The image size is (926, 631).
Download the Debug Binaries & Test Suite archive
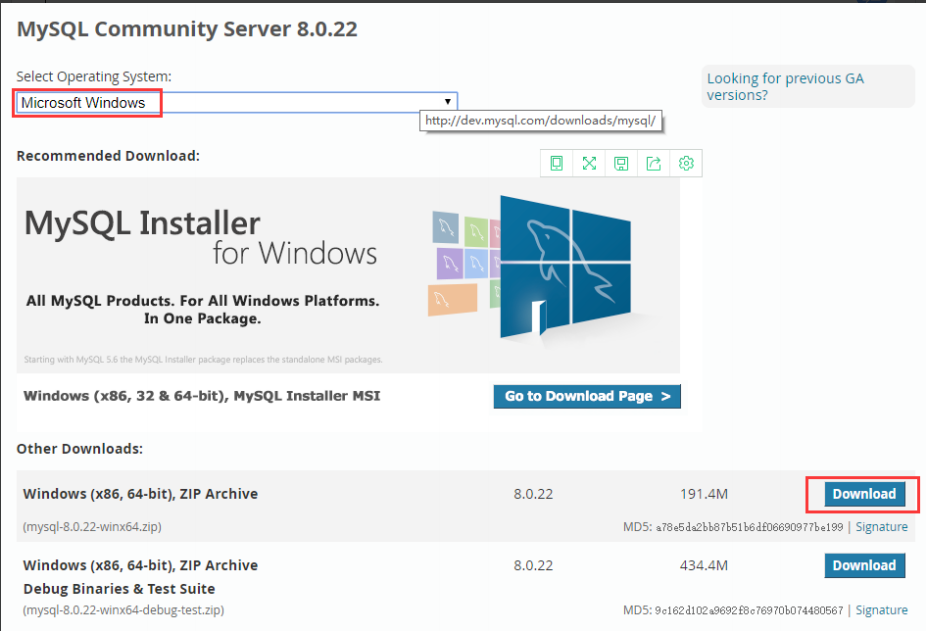point(865,565)
